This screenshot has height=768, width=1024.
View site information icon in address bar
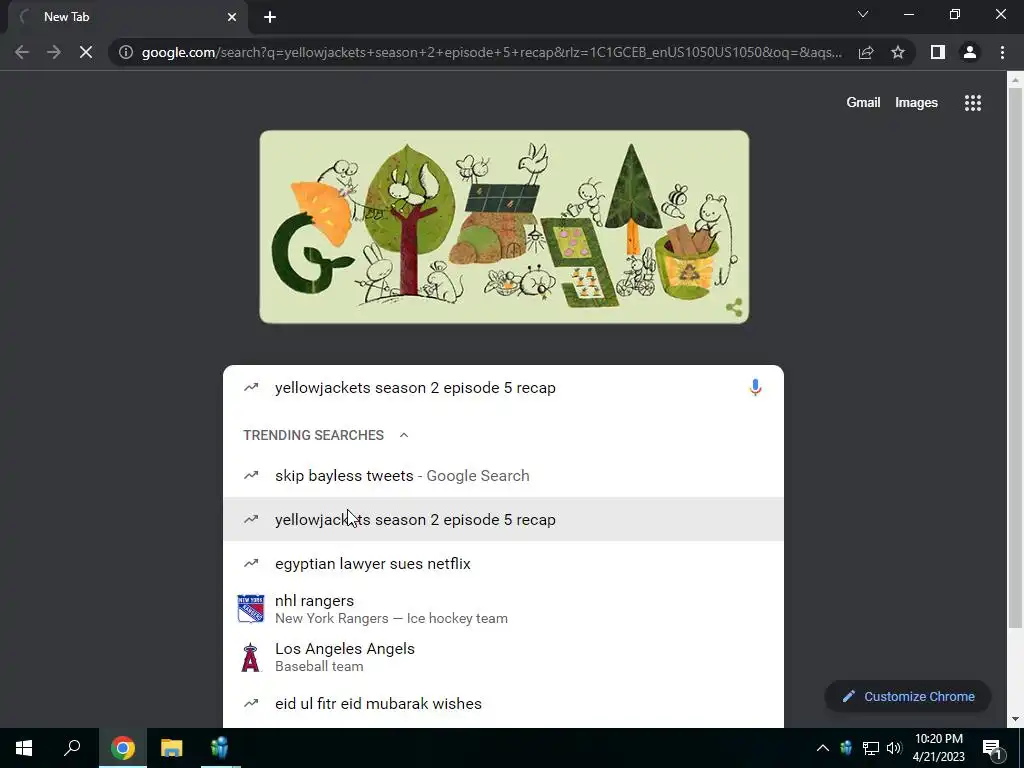(126, 52)
